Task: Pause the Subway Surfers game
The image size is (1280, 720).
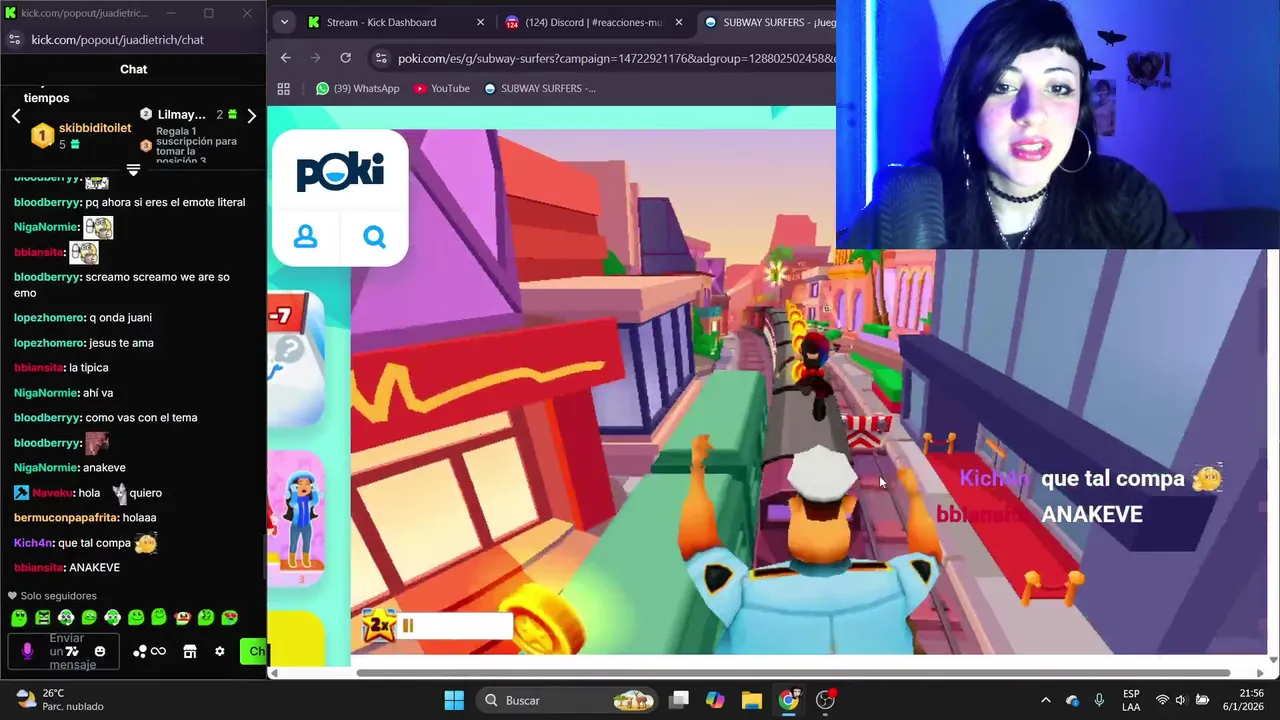Action: tap(408, 626)
